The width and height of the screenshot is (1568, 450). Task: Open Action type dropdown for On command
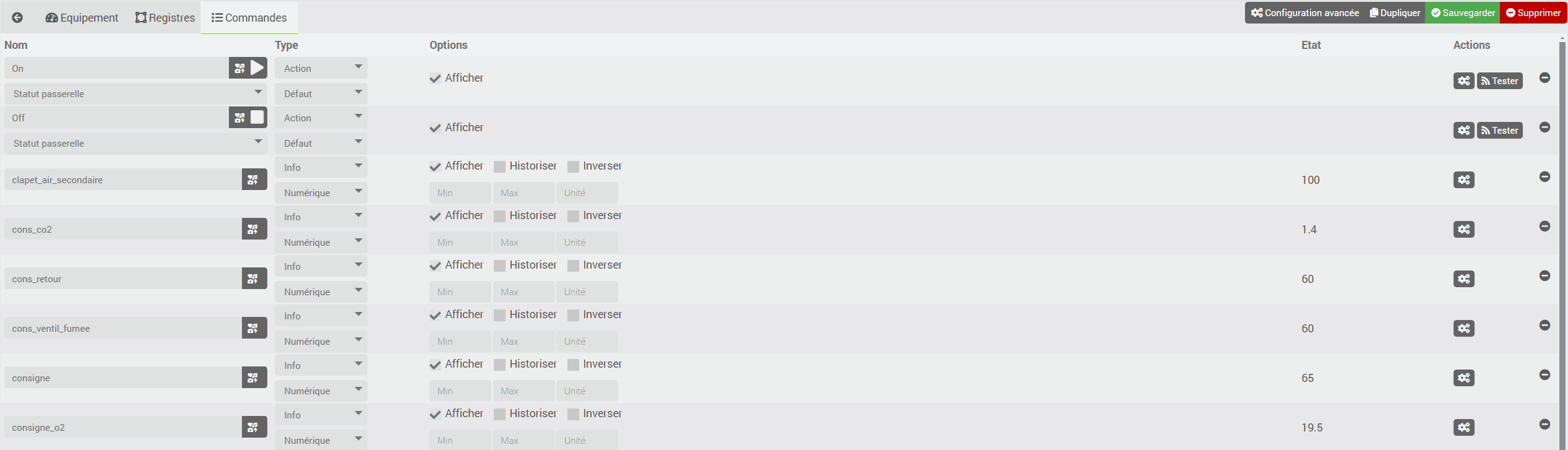point(321,68)
